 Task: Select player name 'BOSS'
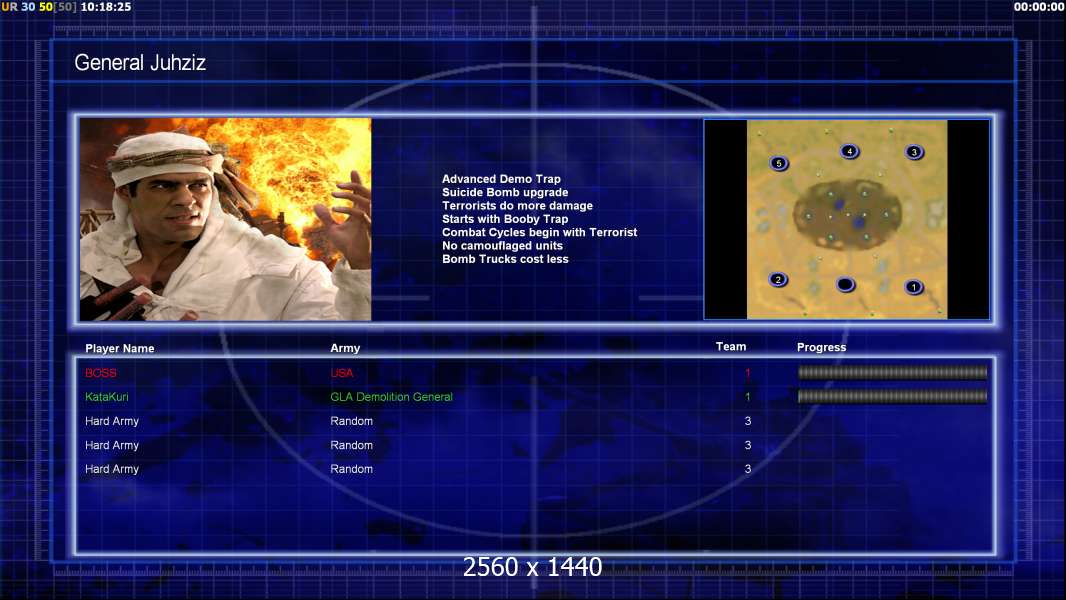pos(101,373)
